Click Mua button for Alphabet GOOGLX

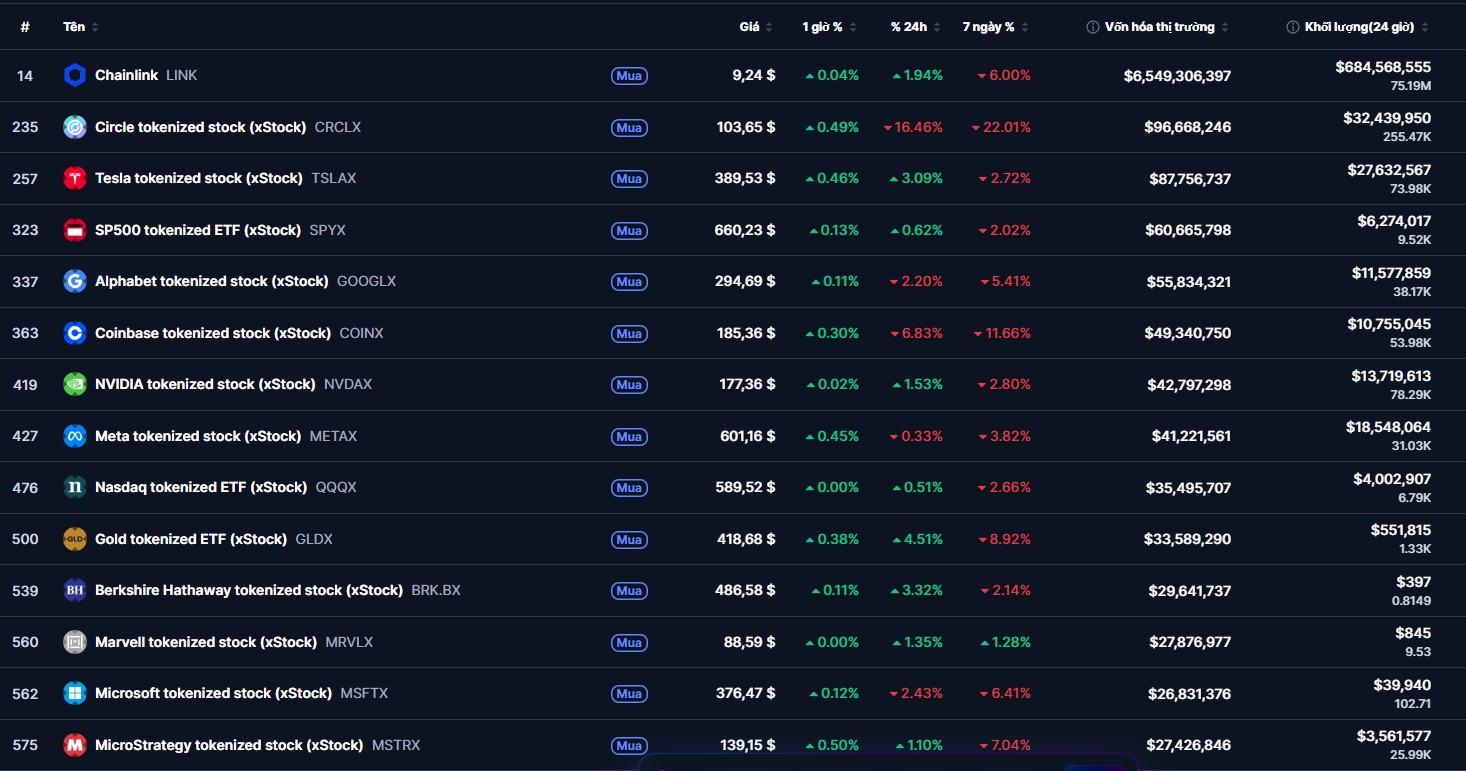pyautogui.click(x=629, y=282)
